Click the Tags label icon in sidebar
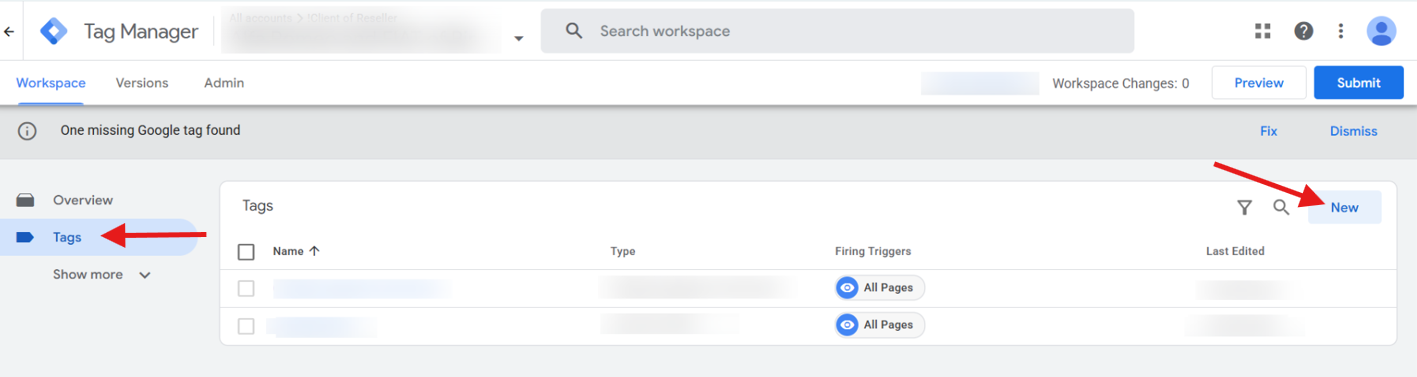The image size is (1417, 377). [x=26, y=237]
